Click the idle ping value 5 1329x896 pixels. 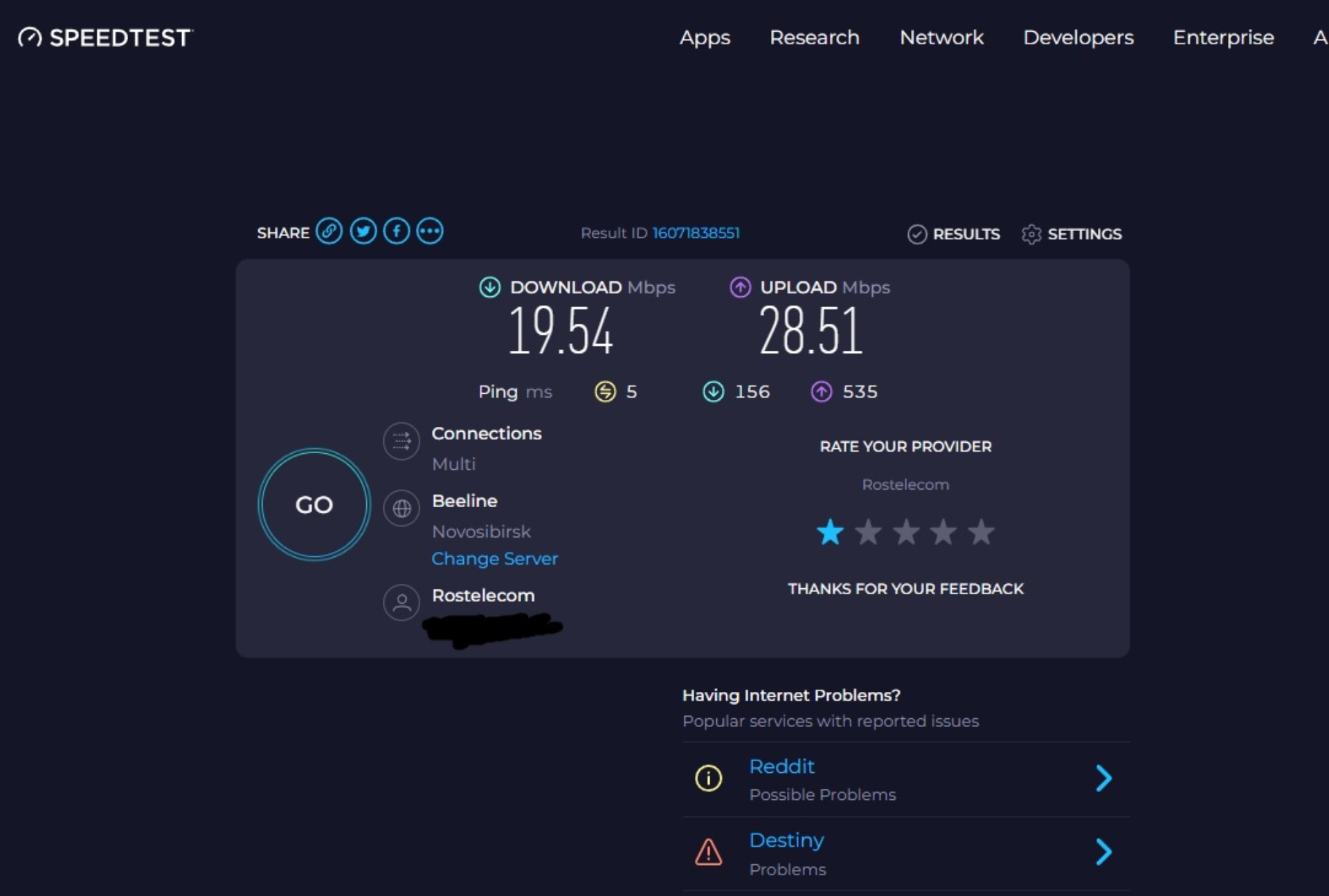pos(631,392)
